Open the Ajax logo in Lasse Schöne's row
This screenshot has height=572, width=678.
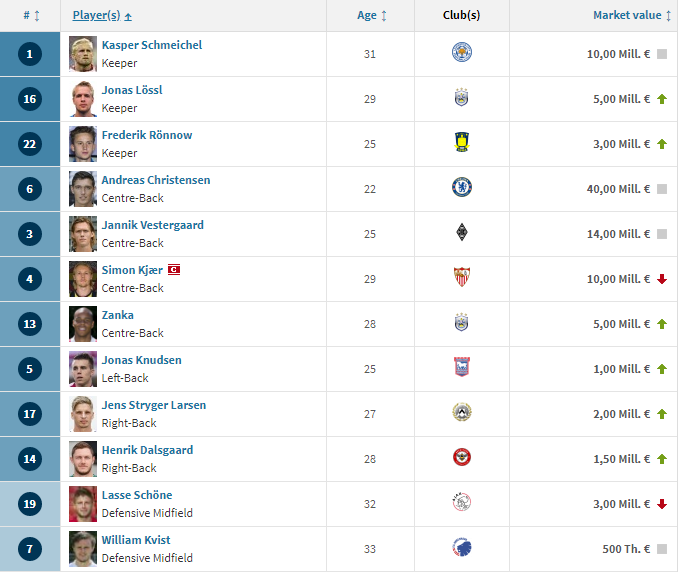click(x=461, y=502)
